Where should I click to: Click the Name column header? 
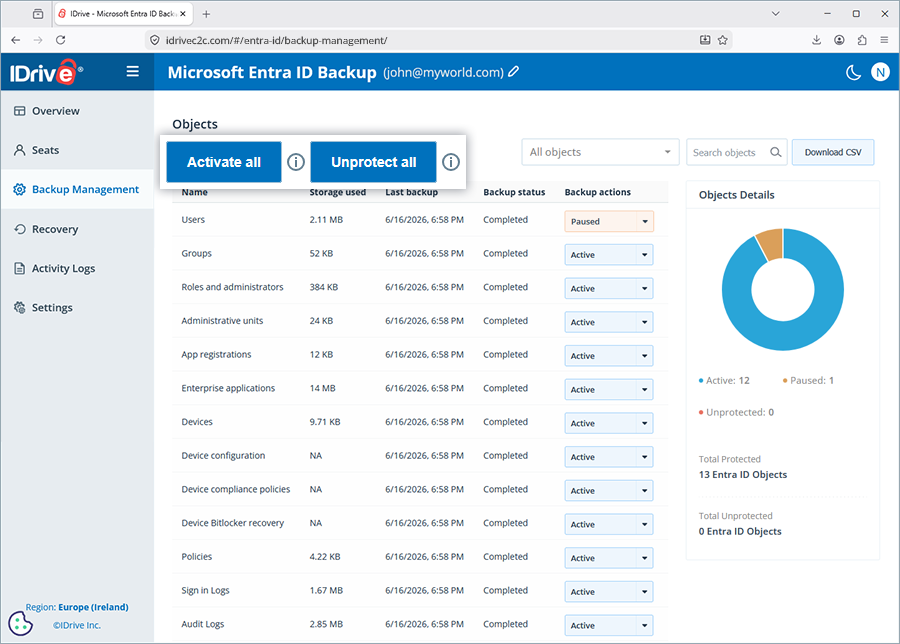pos(195,192)
